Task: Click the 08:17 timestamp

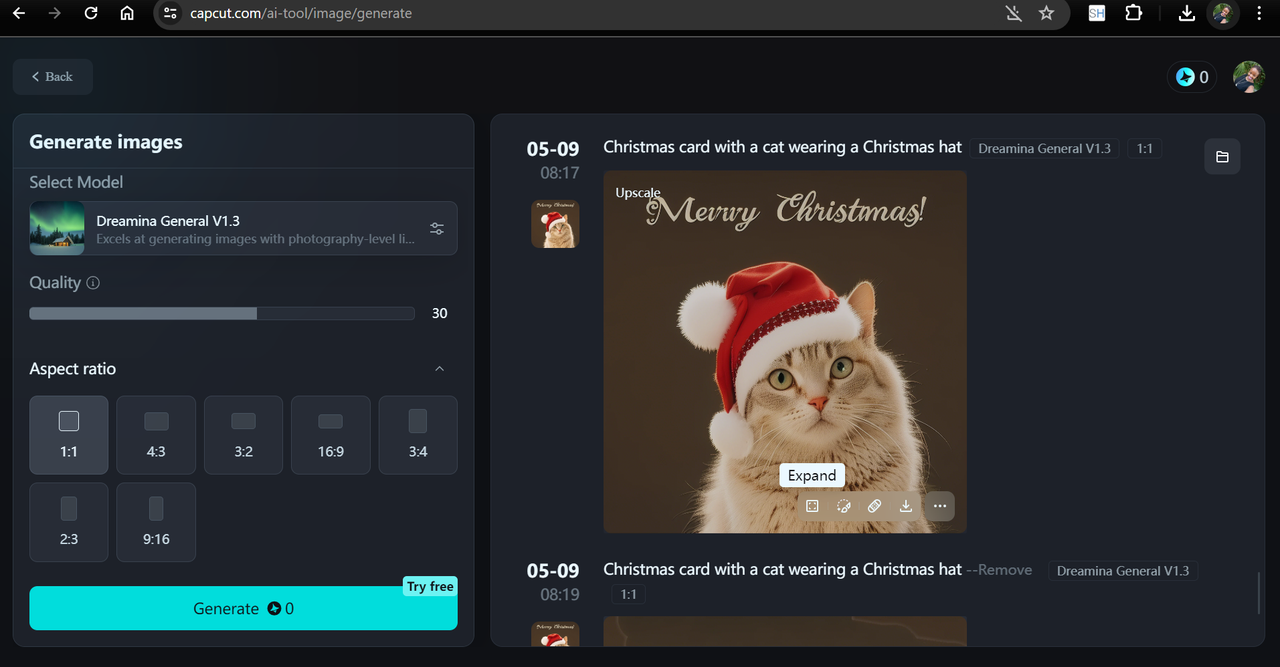Action: tap(559, 173)
